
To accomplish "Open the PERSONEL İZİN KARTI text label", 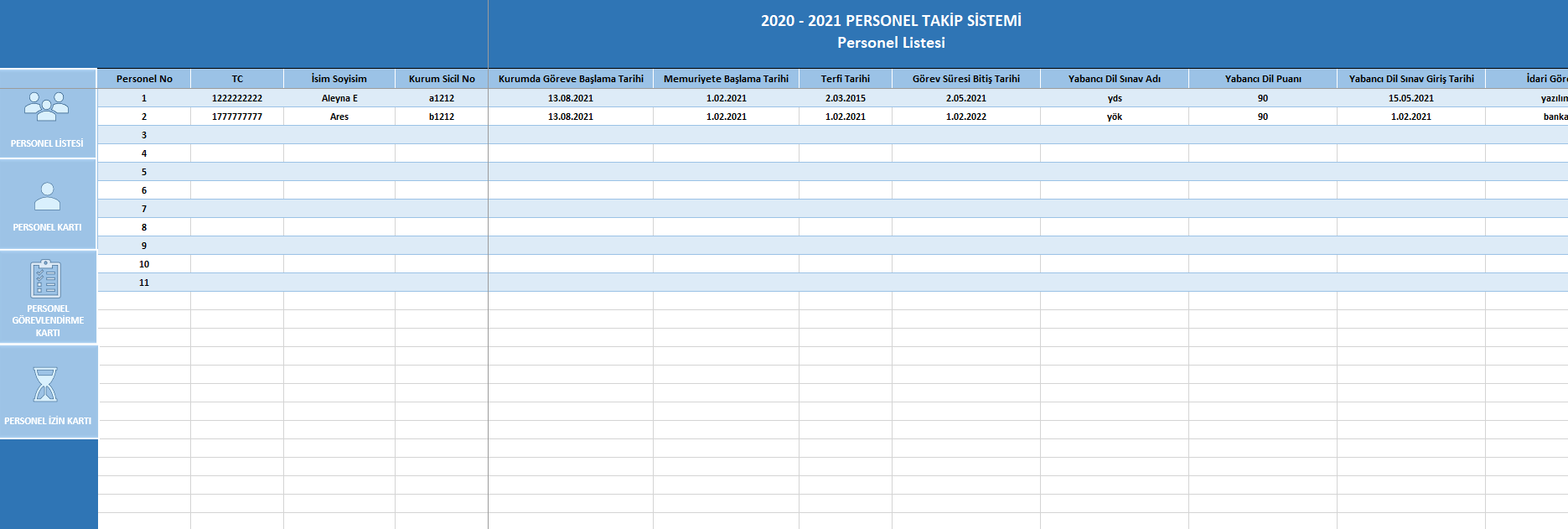I will coord(48,421).
